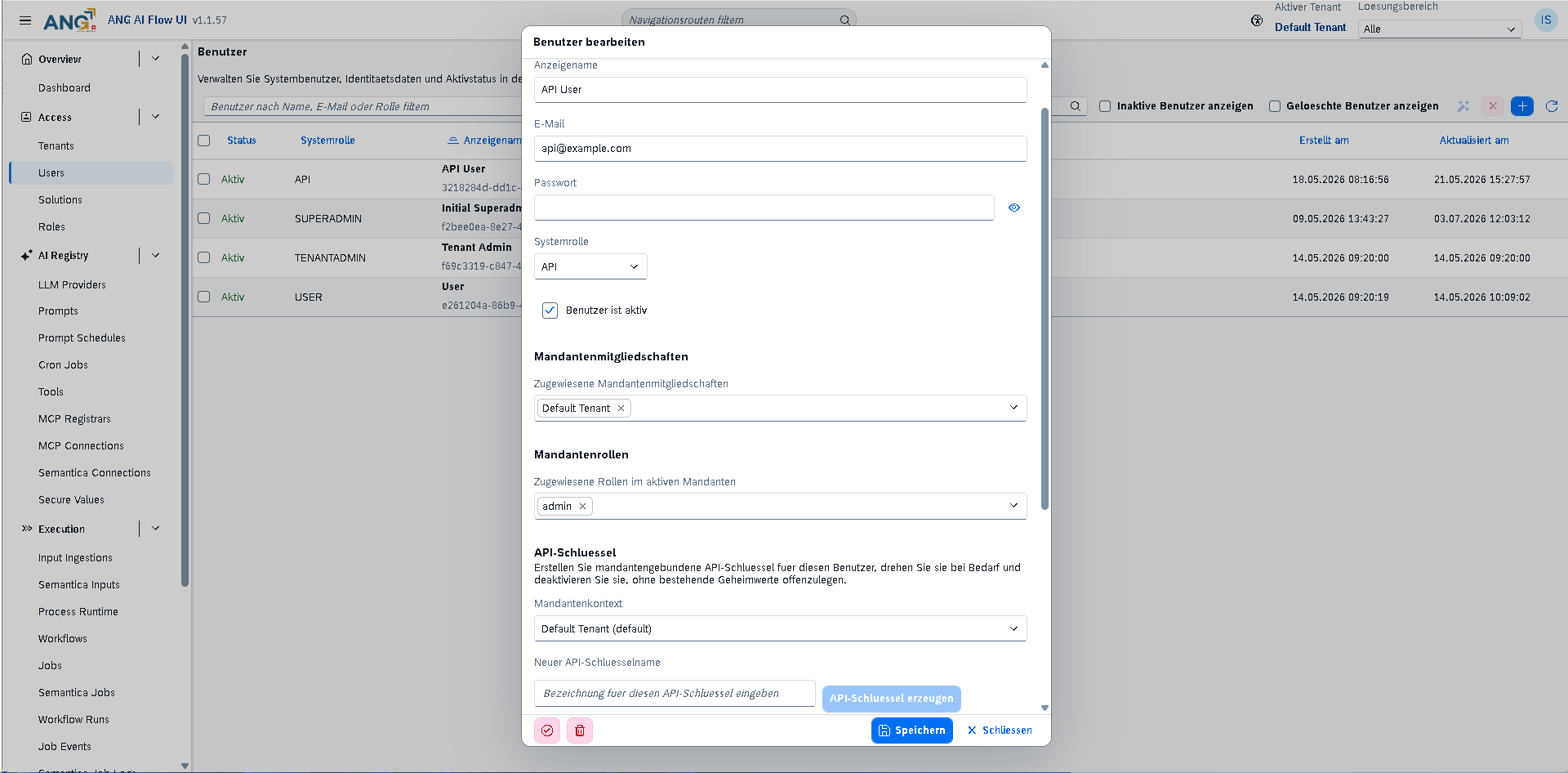Click the red checkmark circle icon in dialog footer
This screenshot has height=773, width=1568.
[x=547, y=731]
